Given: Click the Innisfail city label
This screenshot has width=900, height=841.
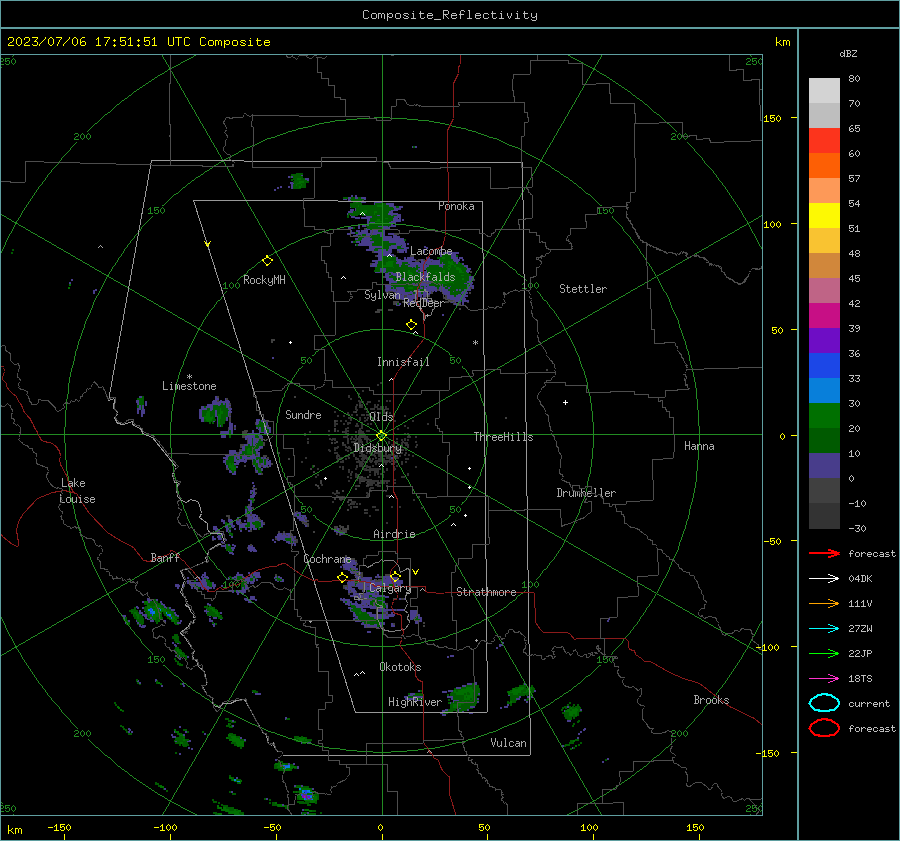Looking at the screenshot, I should [x=403, y=362].
